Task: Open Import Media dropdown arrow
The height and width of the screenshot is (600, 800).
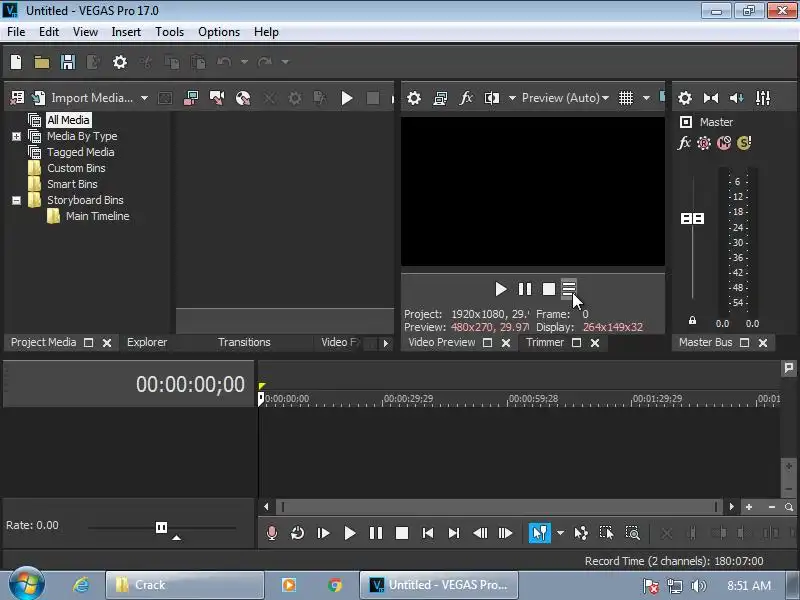Action: [x=144, y=97]
